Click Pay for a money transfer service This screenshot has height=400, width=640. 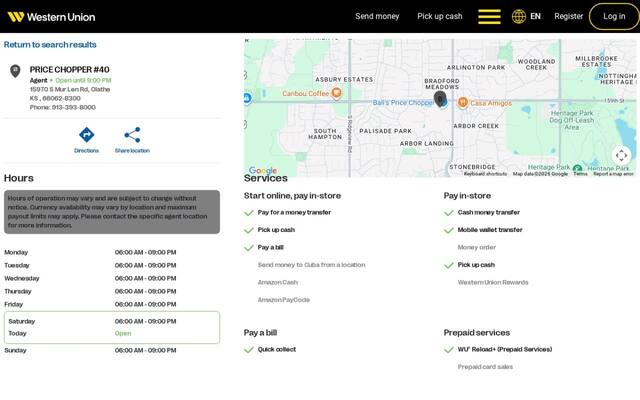pos(294,212)
